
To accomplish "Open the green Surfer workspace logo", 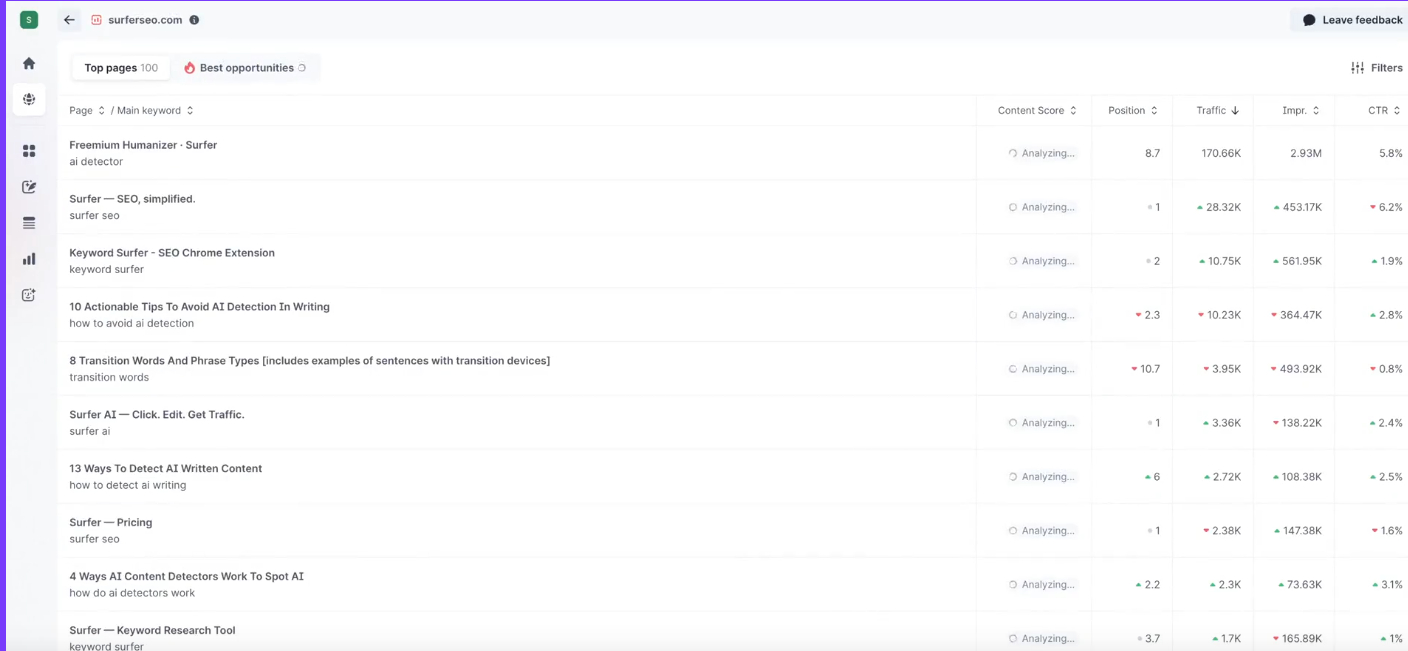I will point(29,20).
